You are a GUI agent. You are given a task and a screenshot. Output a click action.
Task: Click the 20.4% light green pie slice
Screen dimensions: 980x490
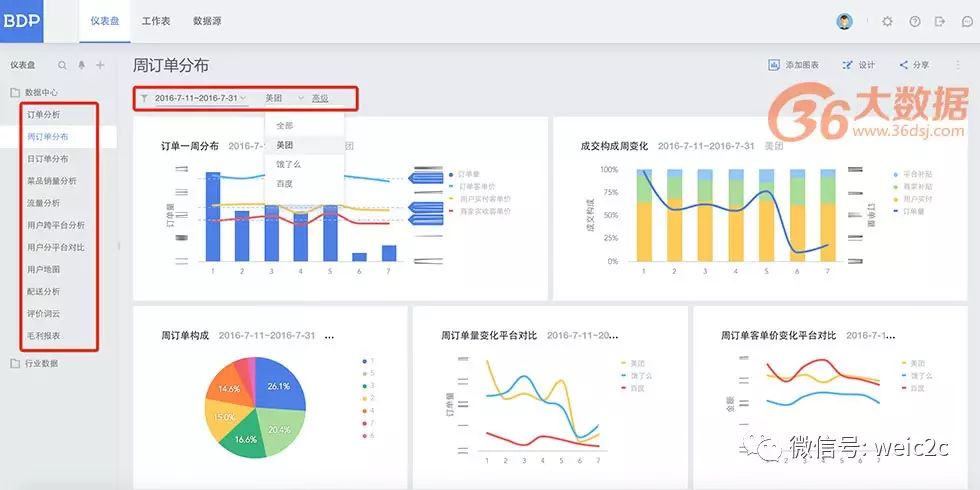coord(281,428)
